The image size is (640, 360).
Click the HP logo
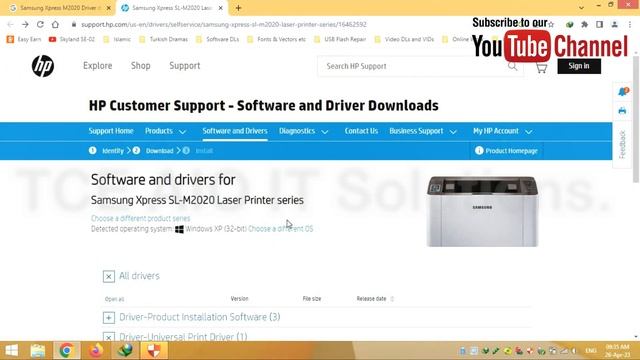[43, 66]
